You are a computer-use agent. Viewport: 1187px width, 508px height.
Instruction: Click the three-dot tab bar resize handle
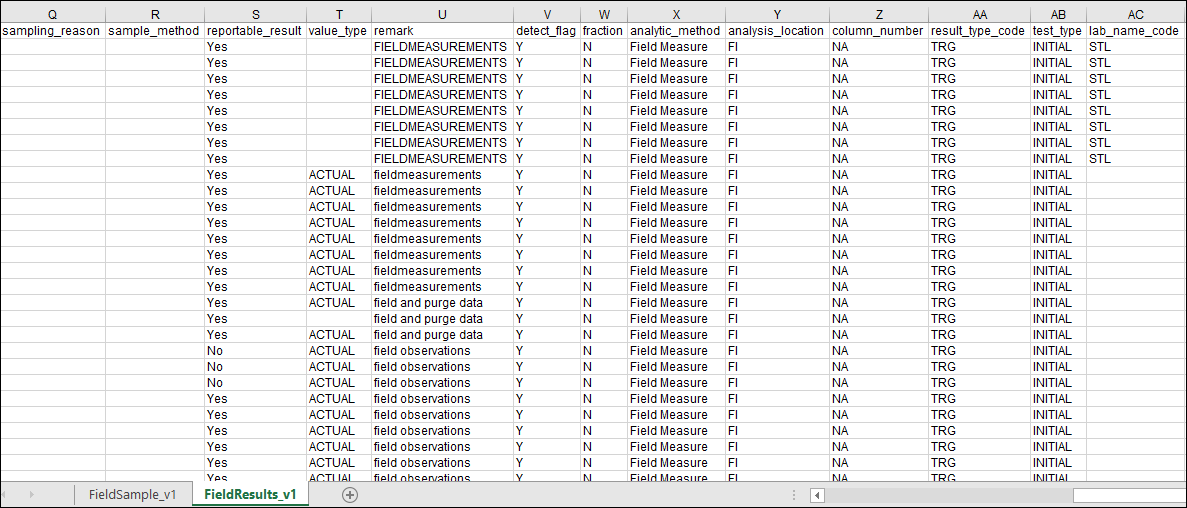(x=793, y=495)
